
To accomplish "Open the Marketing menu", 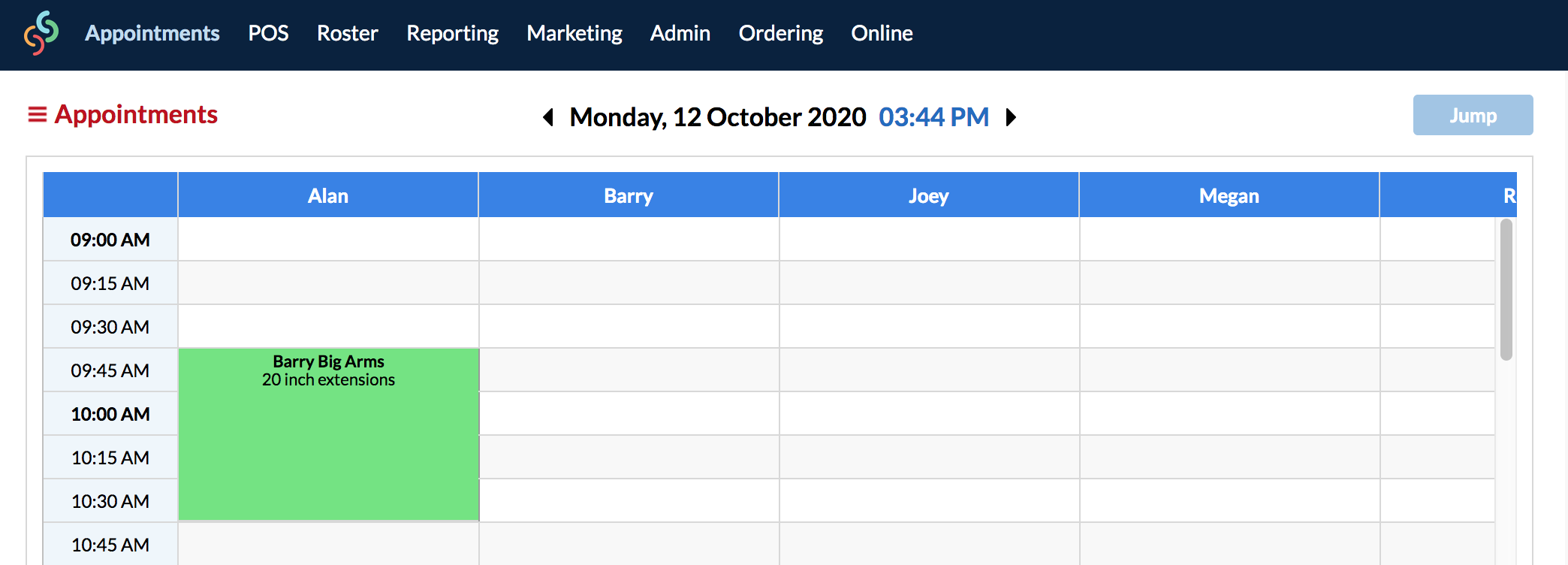I will tap(574, 33).
